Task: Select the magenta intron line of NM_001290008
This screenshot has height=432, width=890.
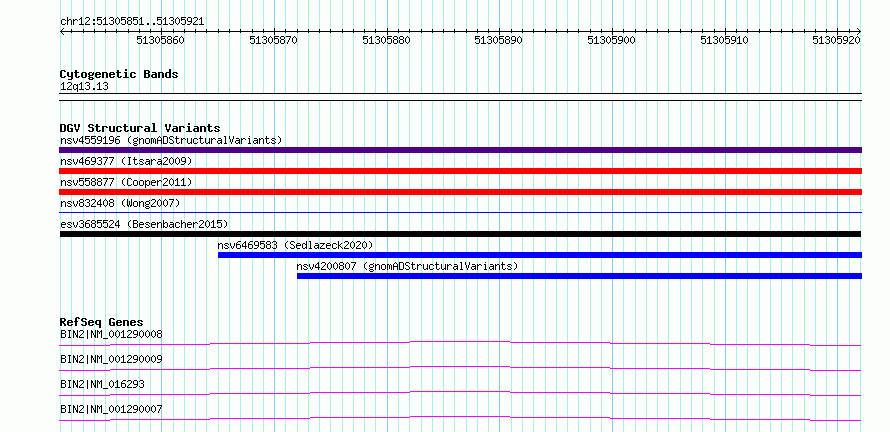Action: click(460, 342)
